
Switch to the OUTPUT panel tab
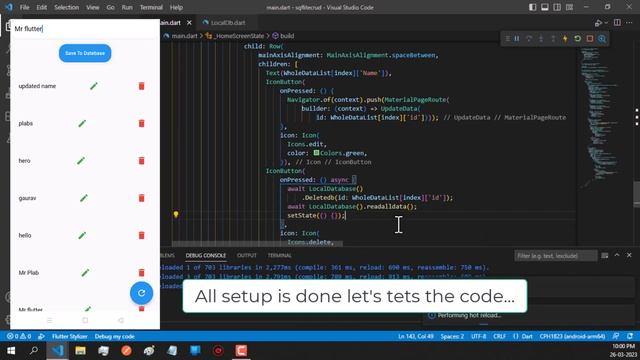point(247,256)
